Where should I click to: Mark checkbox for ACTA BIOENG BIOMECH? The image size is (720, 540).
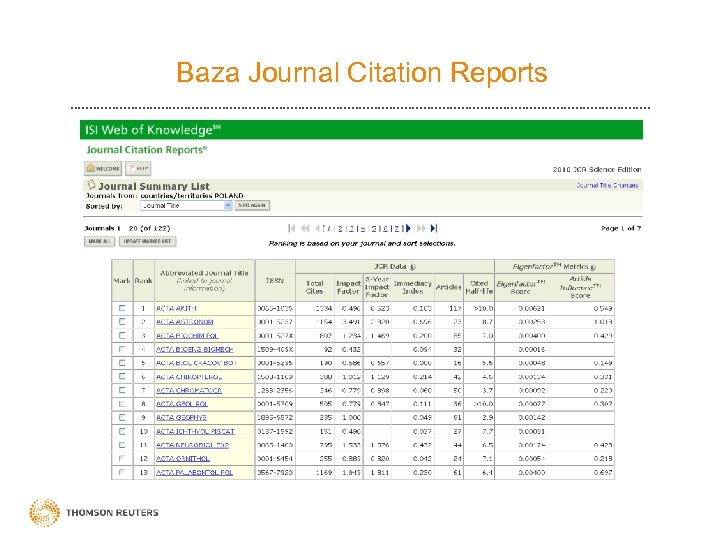[122, 349]
